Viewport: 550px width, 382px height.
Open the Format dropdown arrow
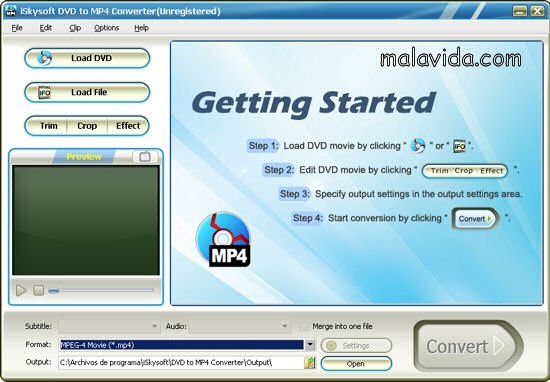click(x=310, y=345)
